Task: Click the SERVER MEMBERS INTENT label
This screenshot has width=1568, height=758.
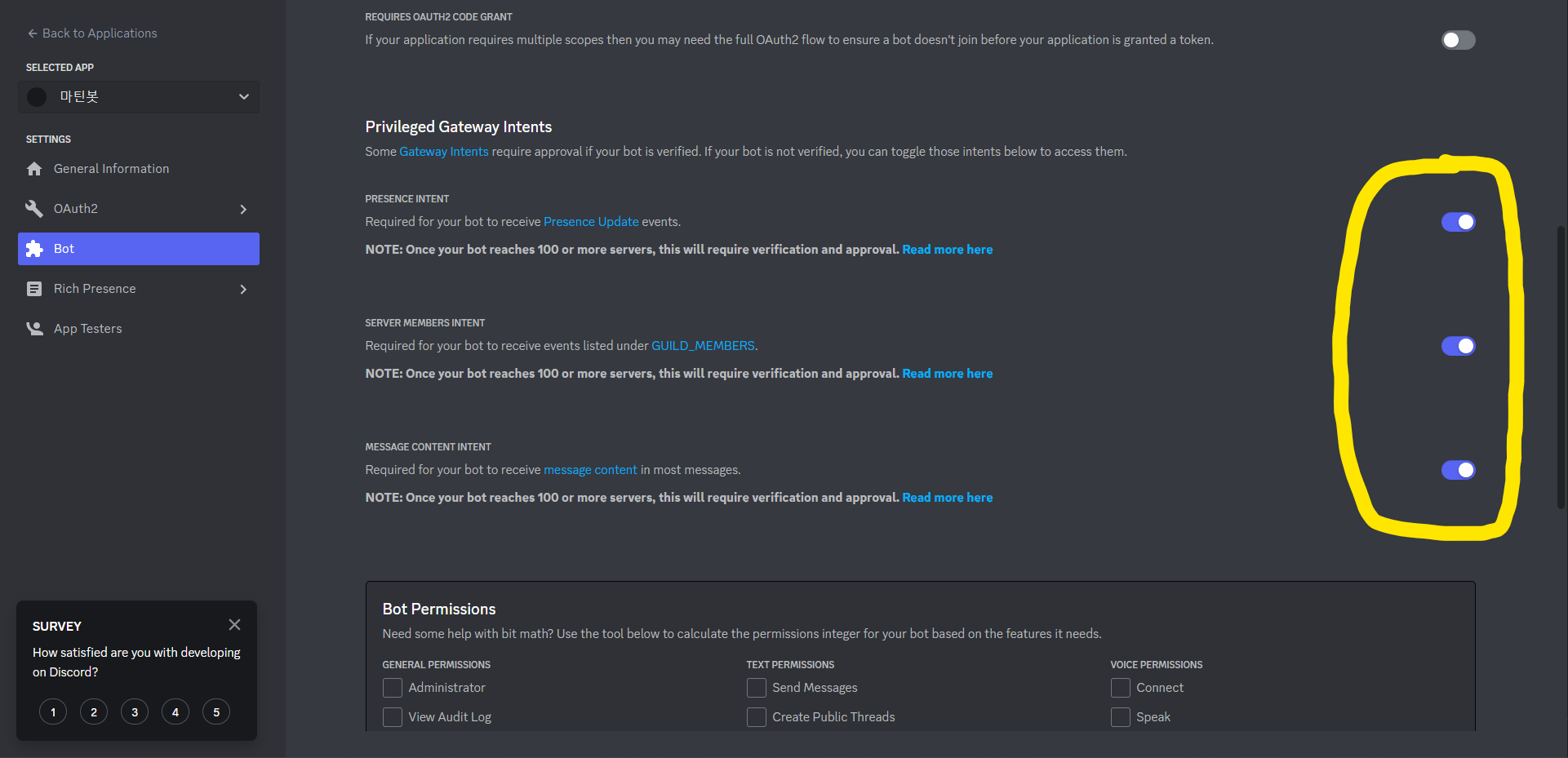Action: [x=425, y=323]
